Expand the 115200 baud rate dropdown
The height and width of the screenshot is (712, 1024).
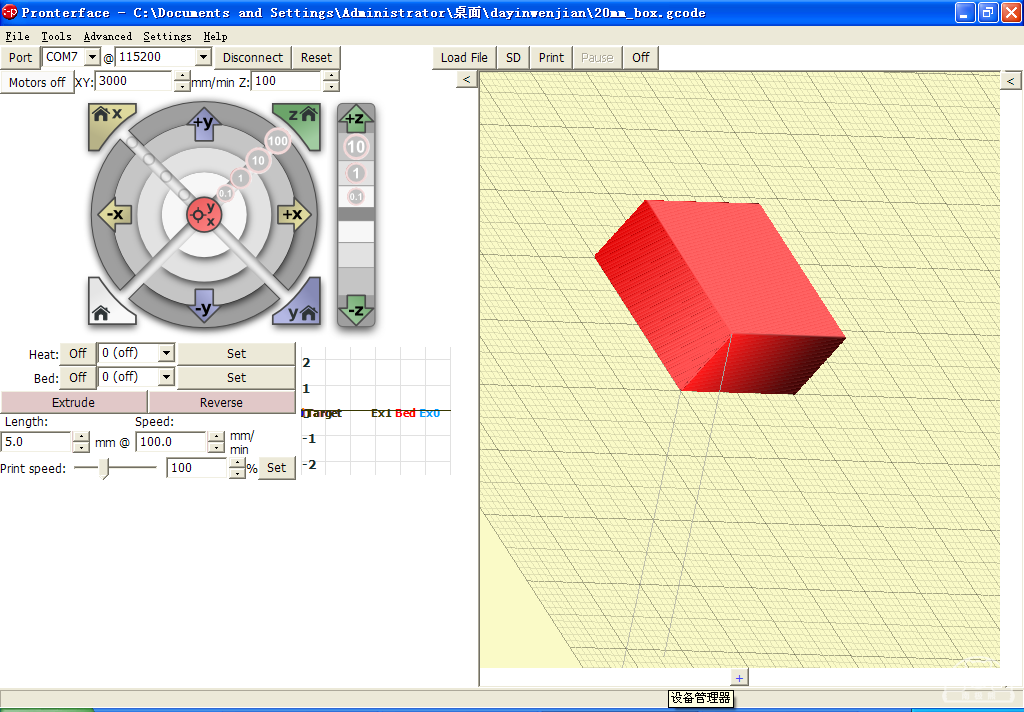203,58
